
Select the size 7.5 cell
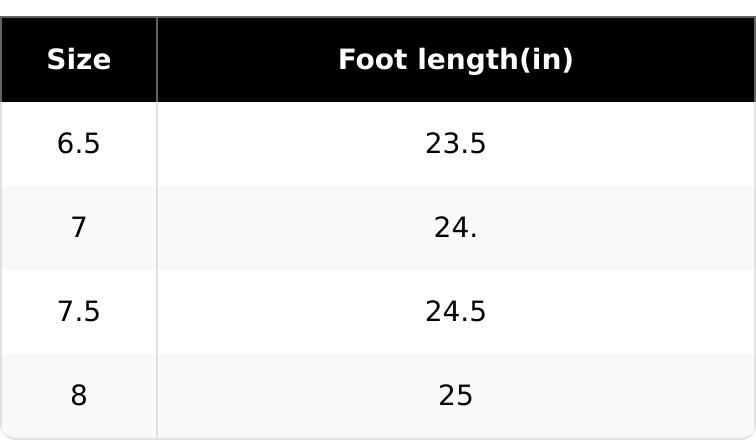pos(79,312)
